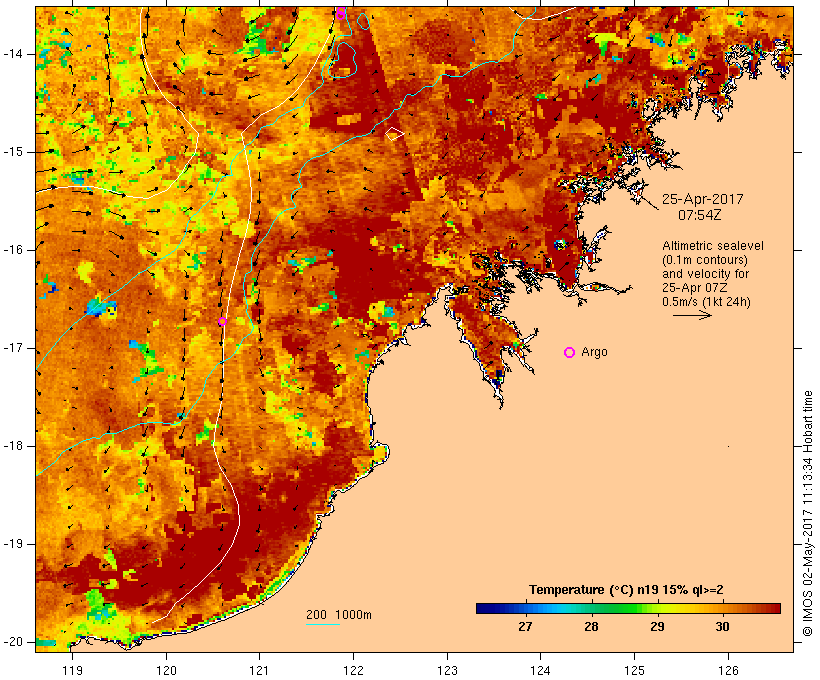820x680 pixels.
Task: Click the 'Temperature (°C) n19 15% ql>=2' title
Action: 626,590
